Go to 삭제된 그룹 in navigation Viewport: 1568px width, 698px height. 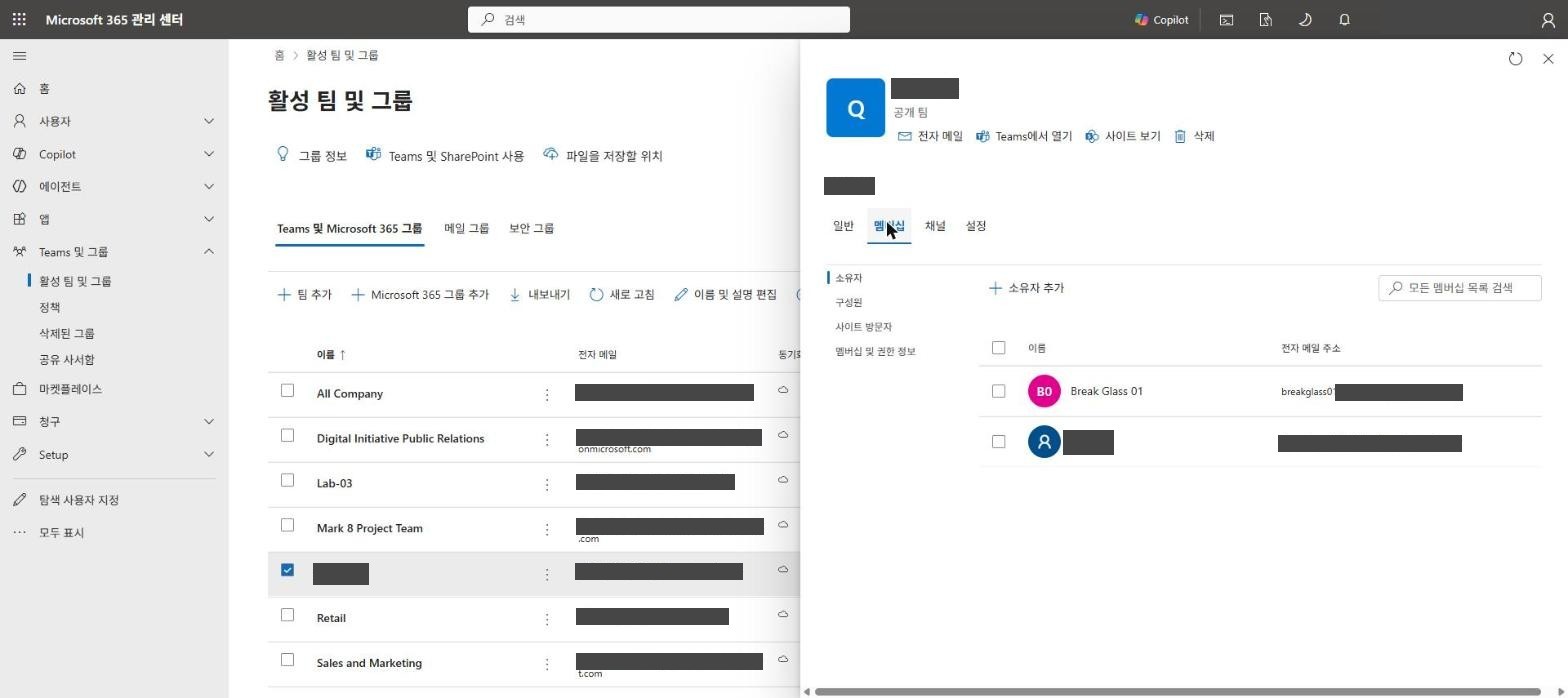[67, 333]
